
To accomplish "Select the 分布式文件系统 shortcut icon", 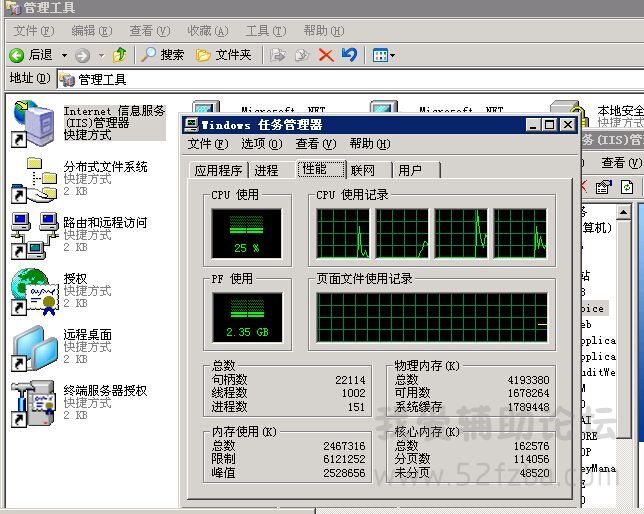I will (x=34, y=180).
